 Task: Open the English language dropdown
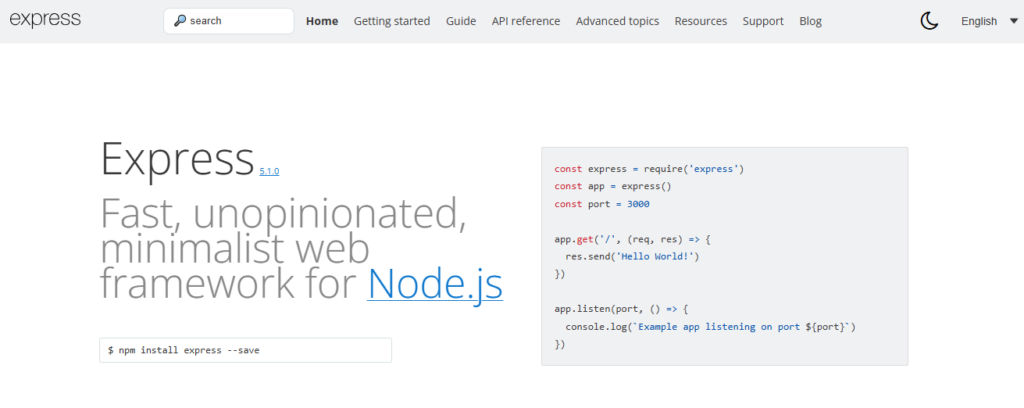[988, 21]
